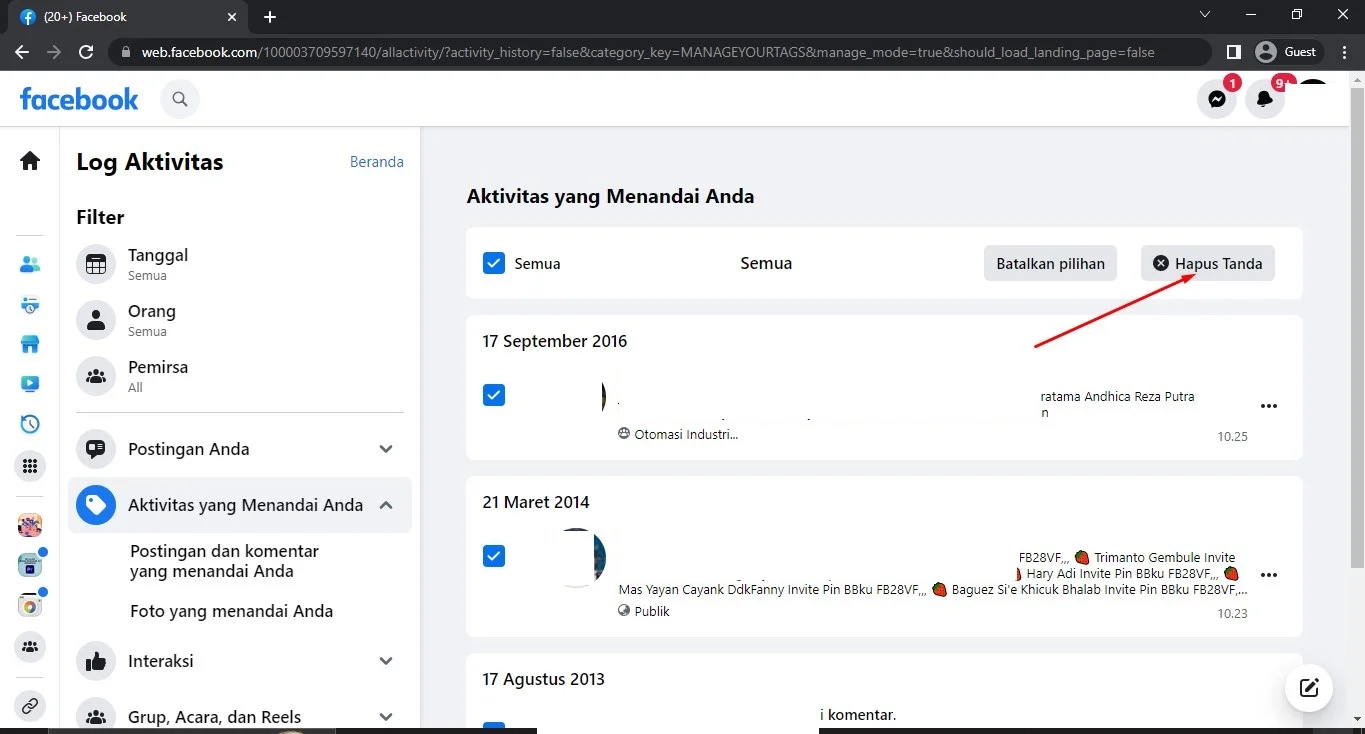Open the Tanggal date filter

pos(240,264)
